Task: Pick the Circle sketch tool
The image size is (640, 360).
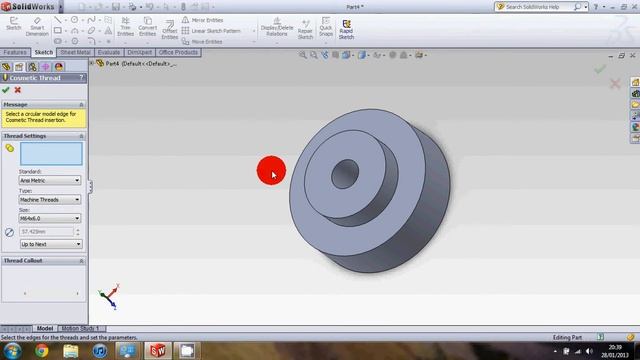Action: [74, 20]
